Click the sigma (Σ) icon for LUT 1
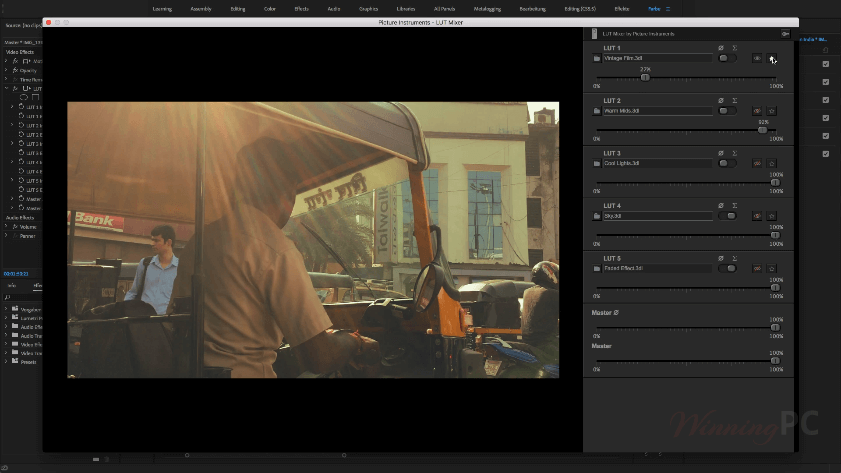This screenshot has width=841, height=473. (735, 48)
